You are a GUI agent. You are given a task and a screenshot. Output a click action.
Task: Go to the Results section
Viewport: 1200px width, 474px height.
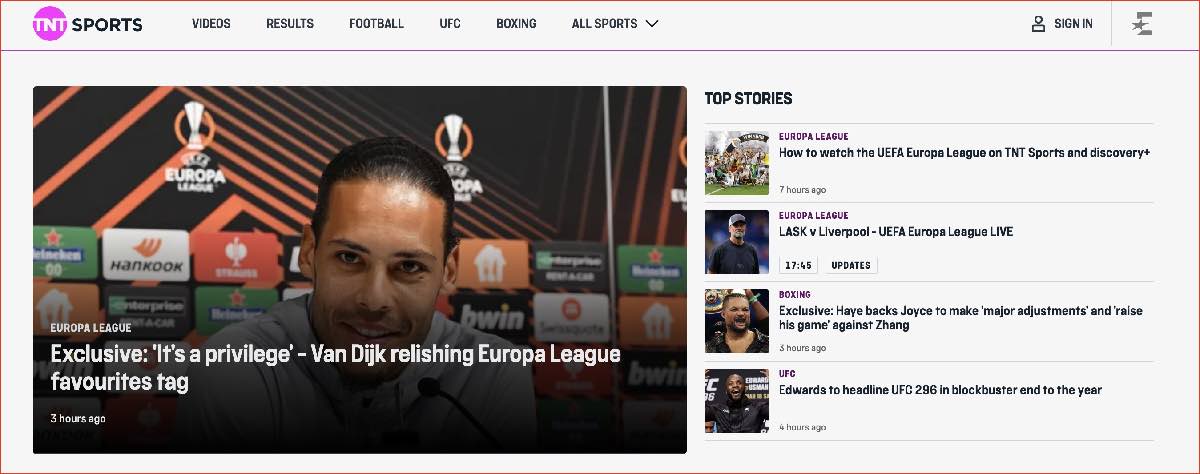point(290,23)
